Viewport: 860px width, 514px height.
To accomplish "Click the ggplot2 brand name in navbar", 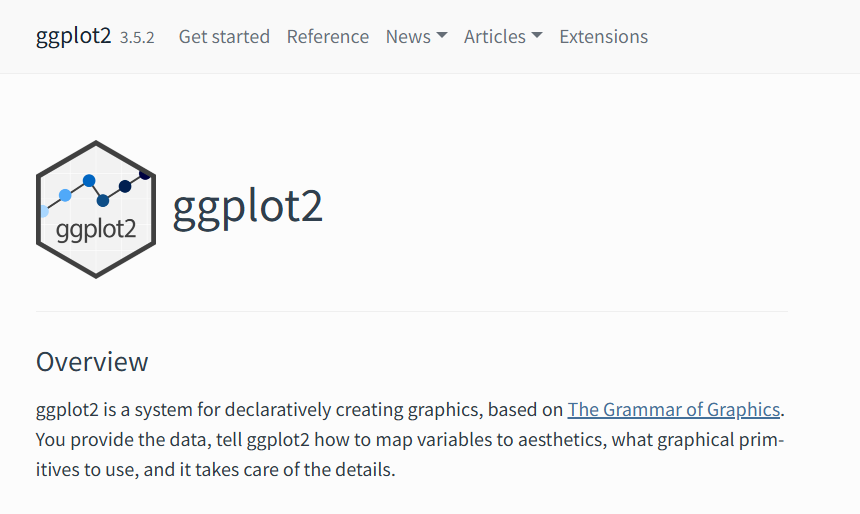I will tap(73, 36).
